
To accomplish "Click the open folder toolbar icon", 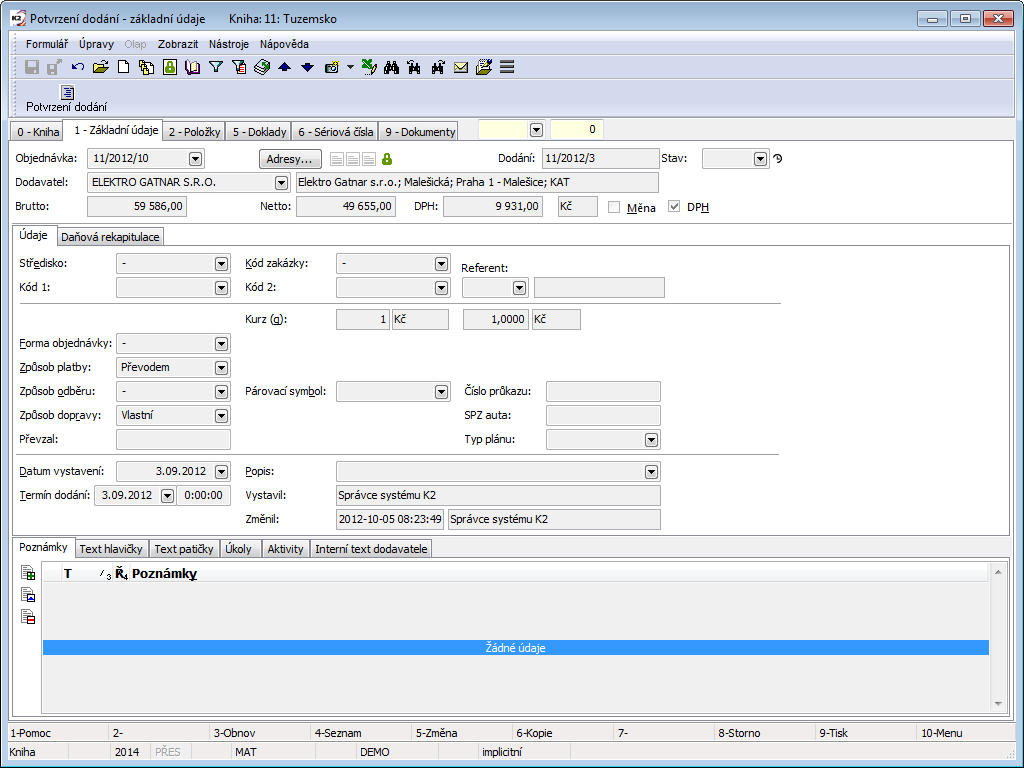I will [100, 67].
